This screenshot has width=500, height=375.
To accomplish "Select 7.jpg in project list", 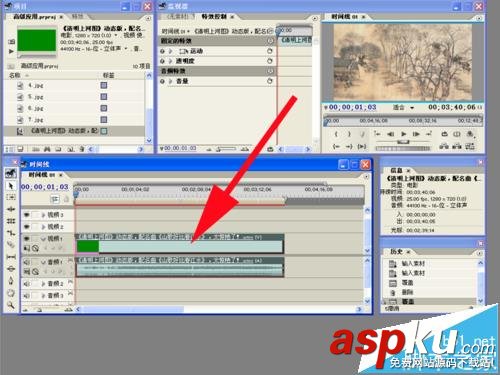I will click(x=36, y=120).
